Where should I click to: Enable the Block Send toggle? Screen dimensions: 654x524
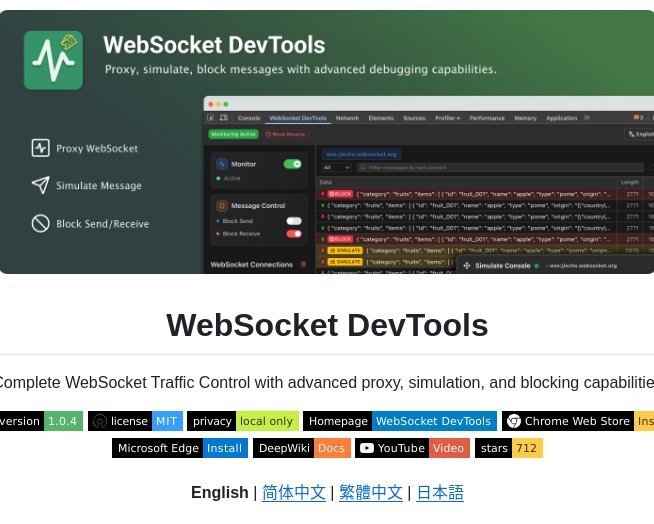coord(294,221)
